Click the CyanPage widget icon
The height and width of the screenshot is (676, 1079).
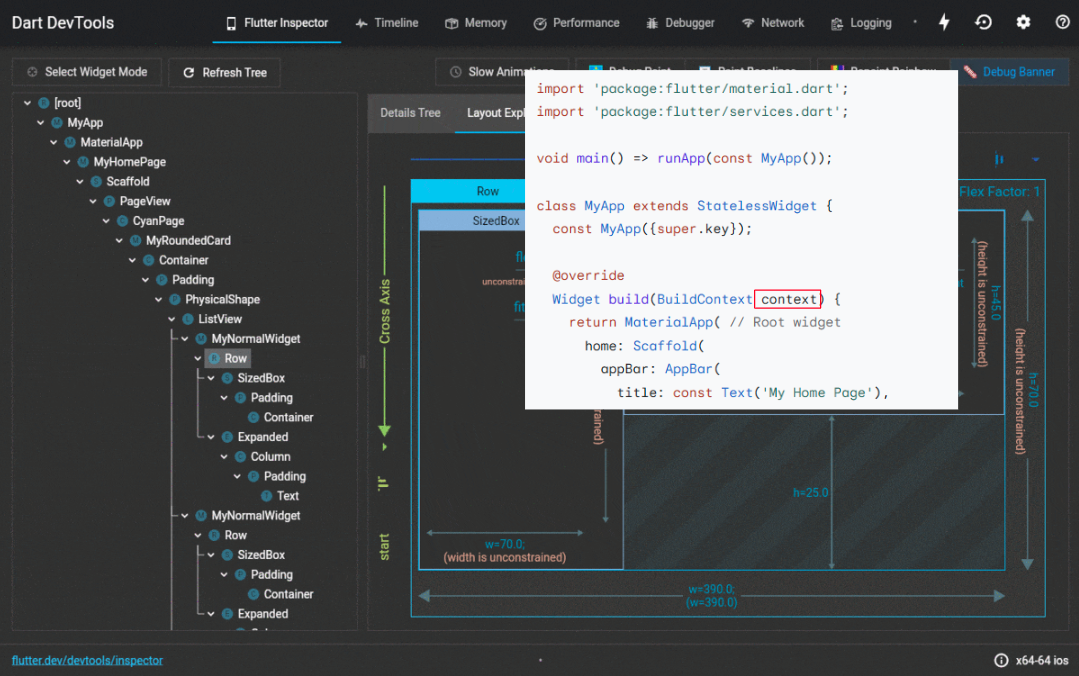coord(122,221)
